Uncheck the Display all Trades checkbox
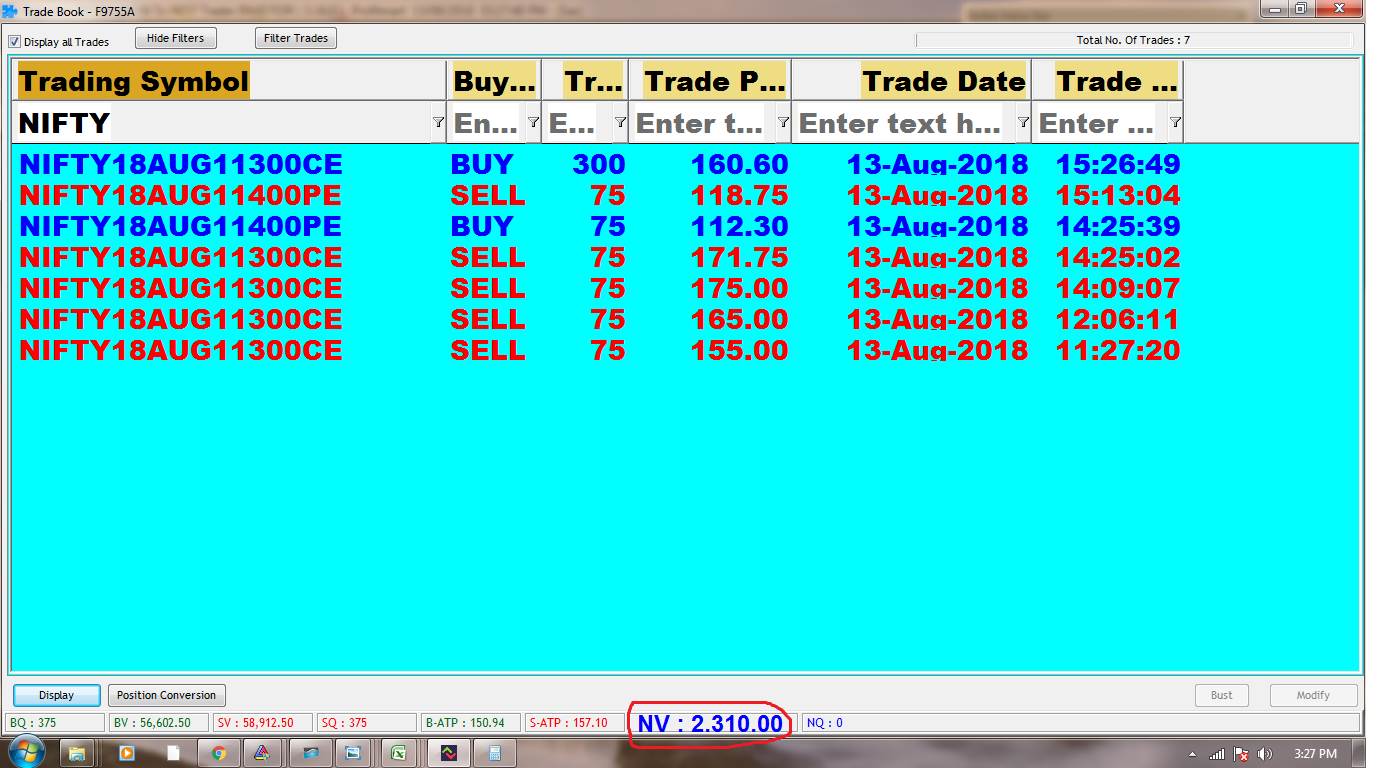This screenshot has width=1380, height=768. click(x=15, y=42)
